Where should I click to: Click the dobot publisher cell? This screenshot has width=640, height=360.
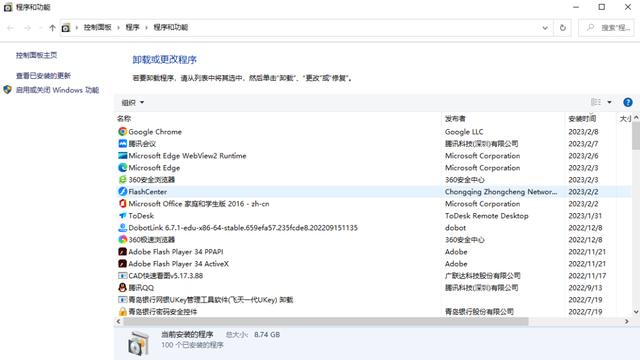pos(455,228)
